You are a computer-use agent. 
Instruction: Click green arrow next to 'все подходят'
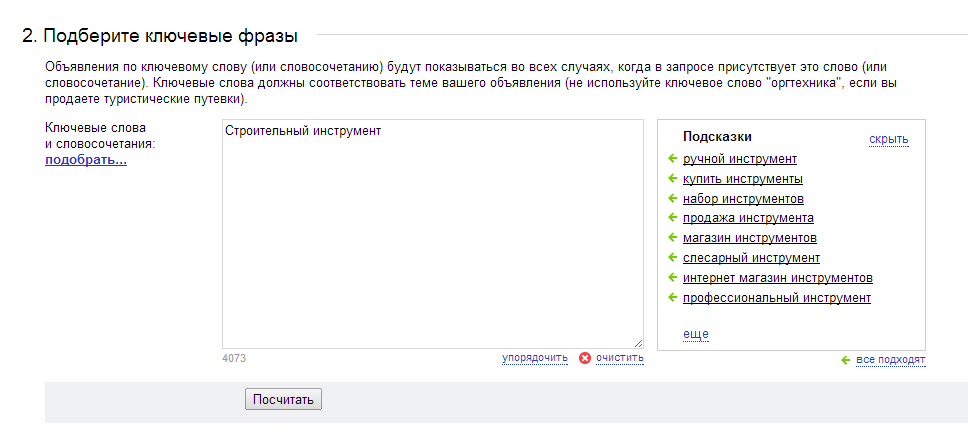click(846, 360)
